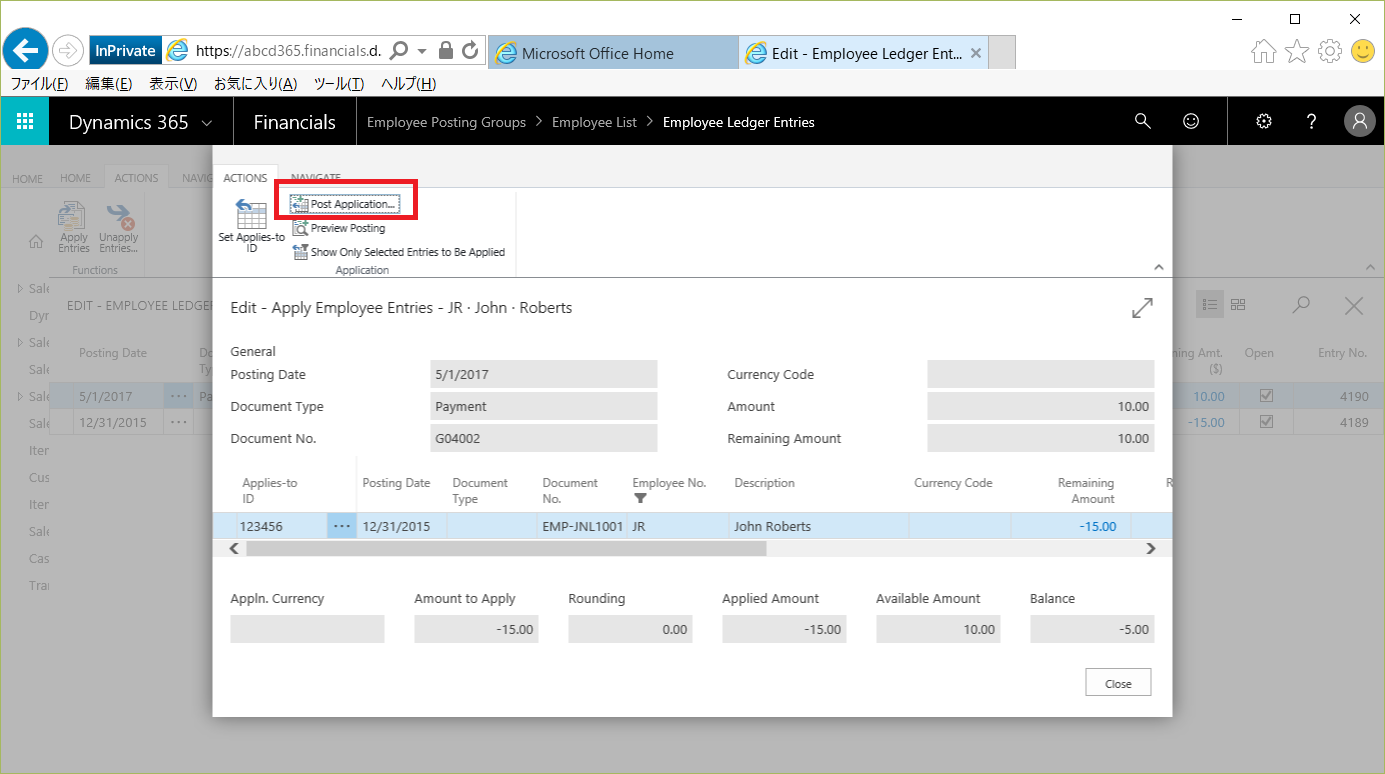Open the search magnifier in Dynamics header
The width and height of the screenshot is (1385, 774).
tap(1143, 122)
